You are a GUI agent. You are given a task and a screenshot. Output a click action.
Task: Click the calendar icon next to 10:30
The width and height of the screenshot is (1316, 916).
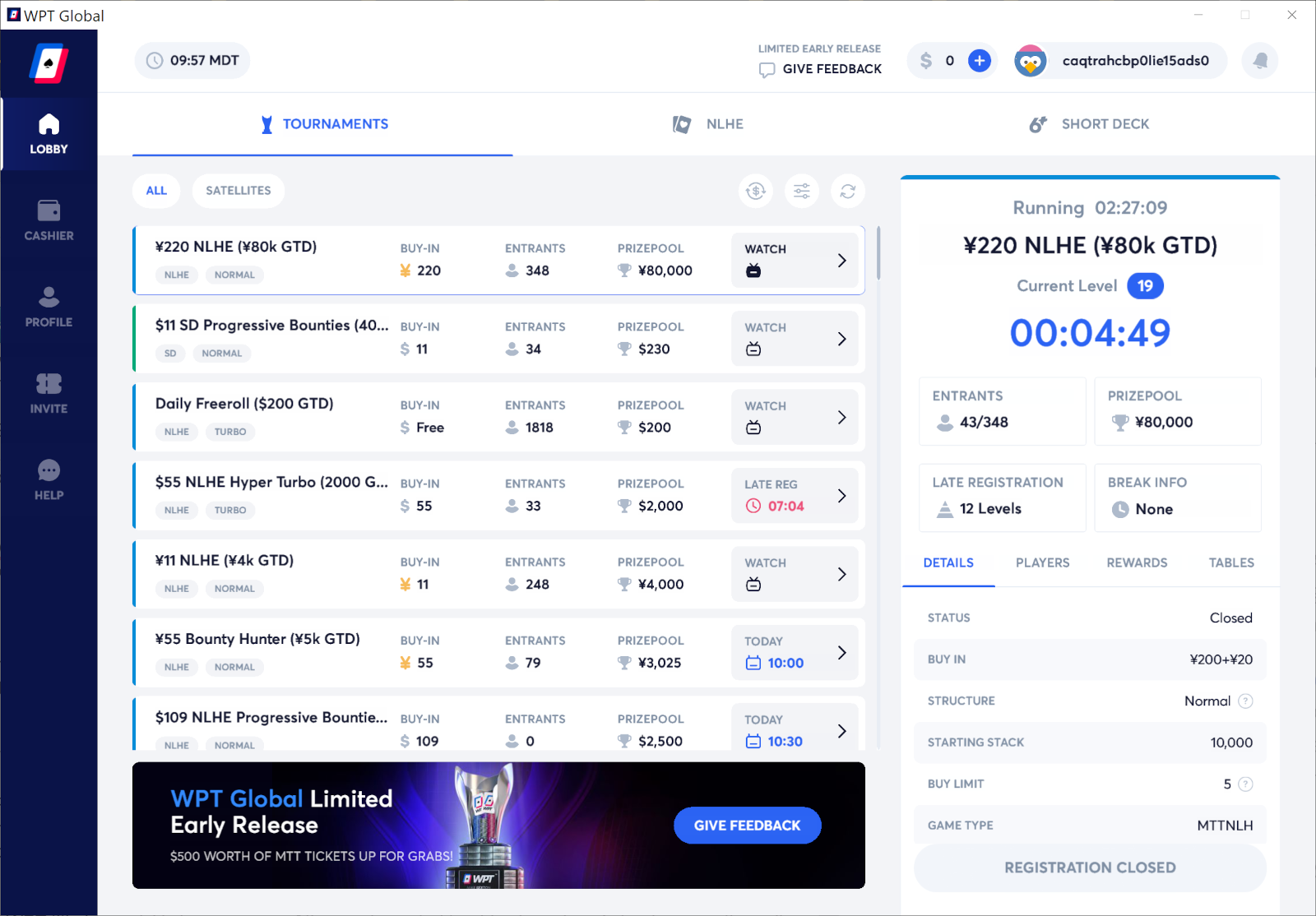tap(753, 742)
